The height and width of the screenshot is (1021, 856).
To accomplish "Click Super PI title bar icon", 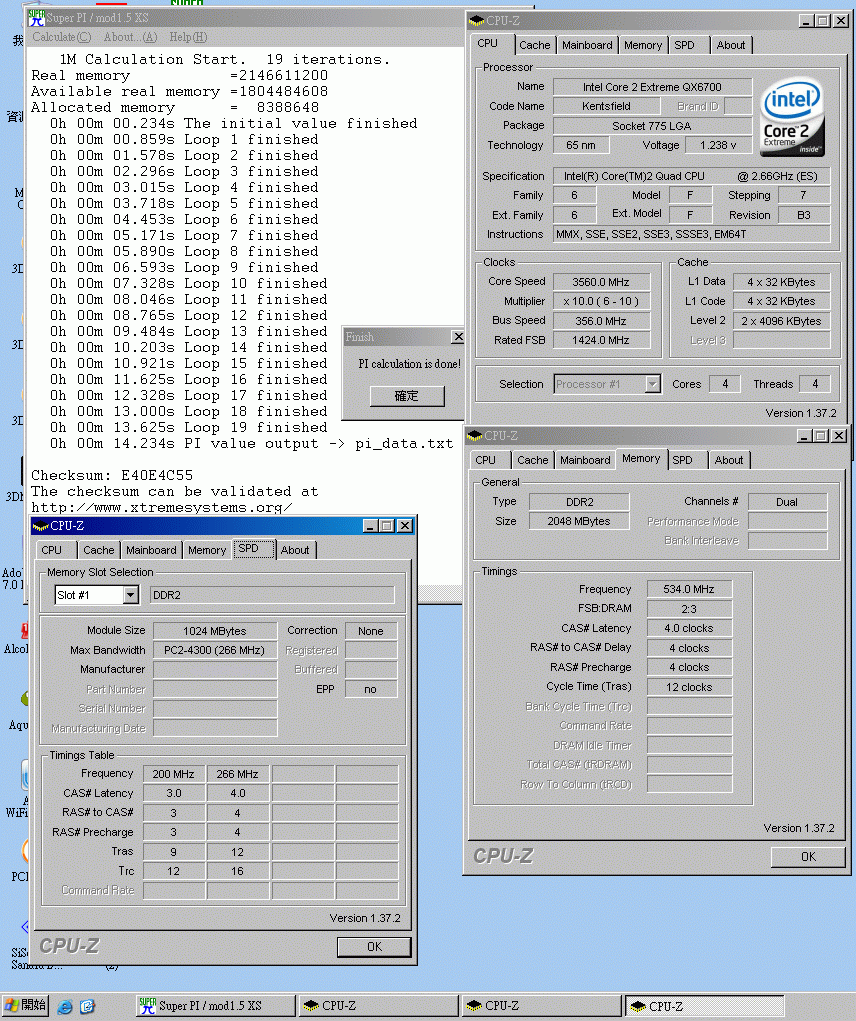I will click(x=36, y=18).
